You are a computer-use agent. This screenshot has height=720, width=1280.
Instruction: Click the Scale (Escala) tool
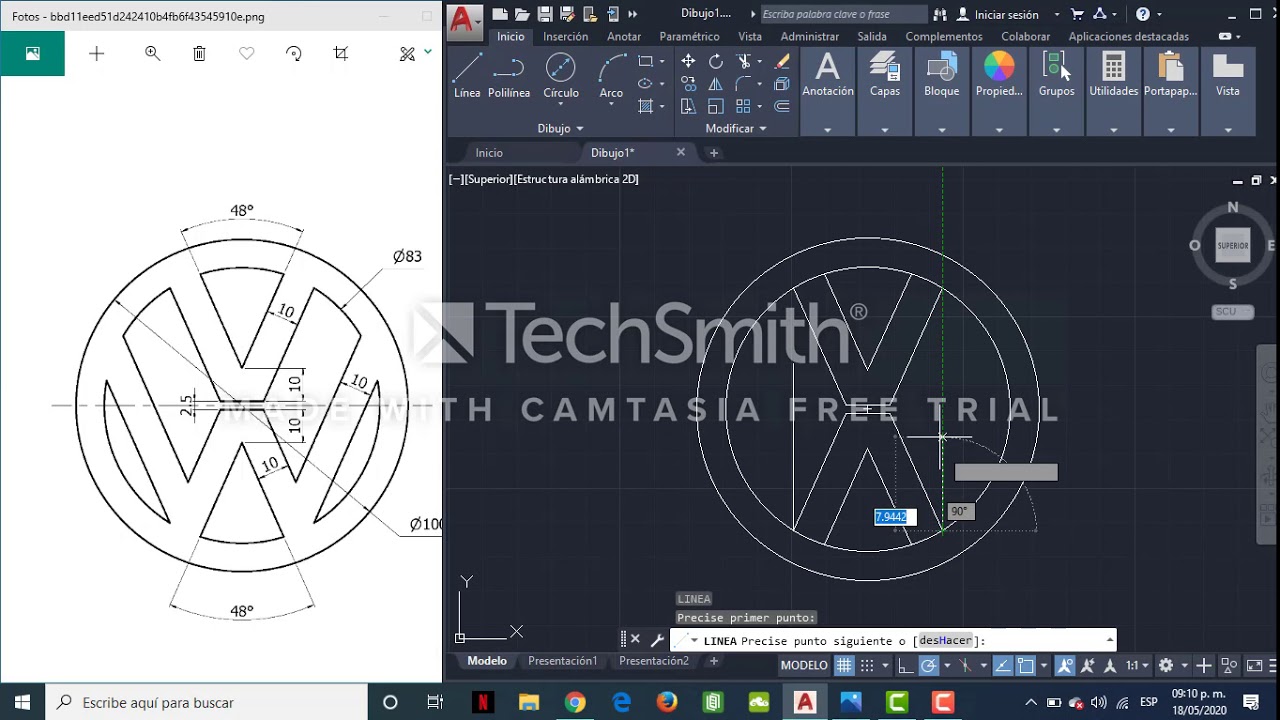click(x=716, y=106)
